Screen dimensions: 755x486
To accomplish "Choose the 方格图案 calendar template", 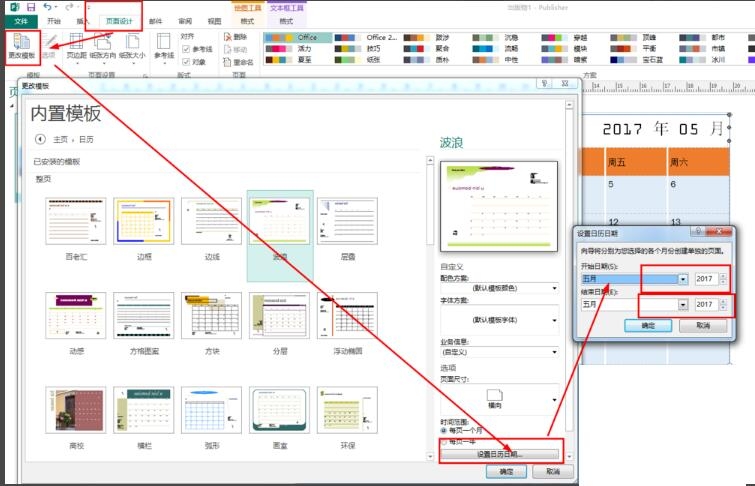I will click(x=143, y=323).
